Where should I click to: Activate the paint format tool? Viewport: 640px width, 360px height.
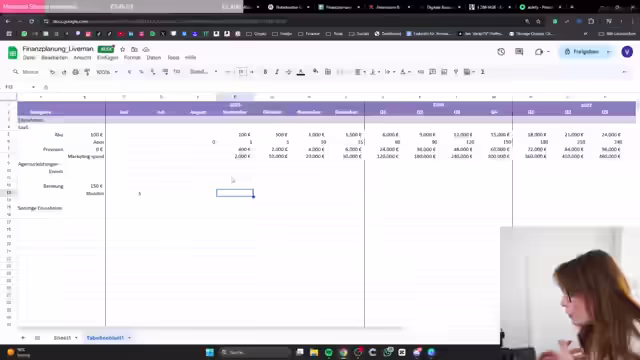tap(87, 72)
